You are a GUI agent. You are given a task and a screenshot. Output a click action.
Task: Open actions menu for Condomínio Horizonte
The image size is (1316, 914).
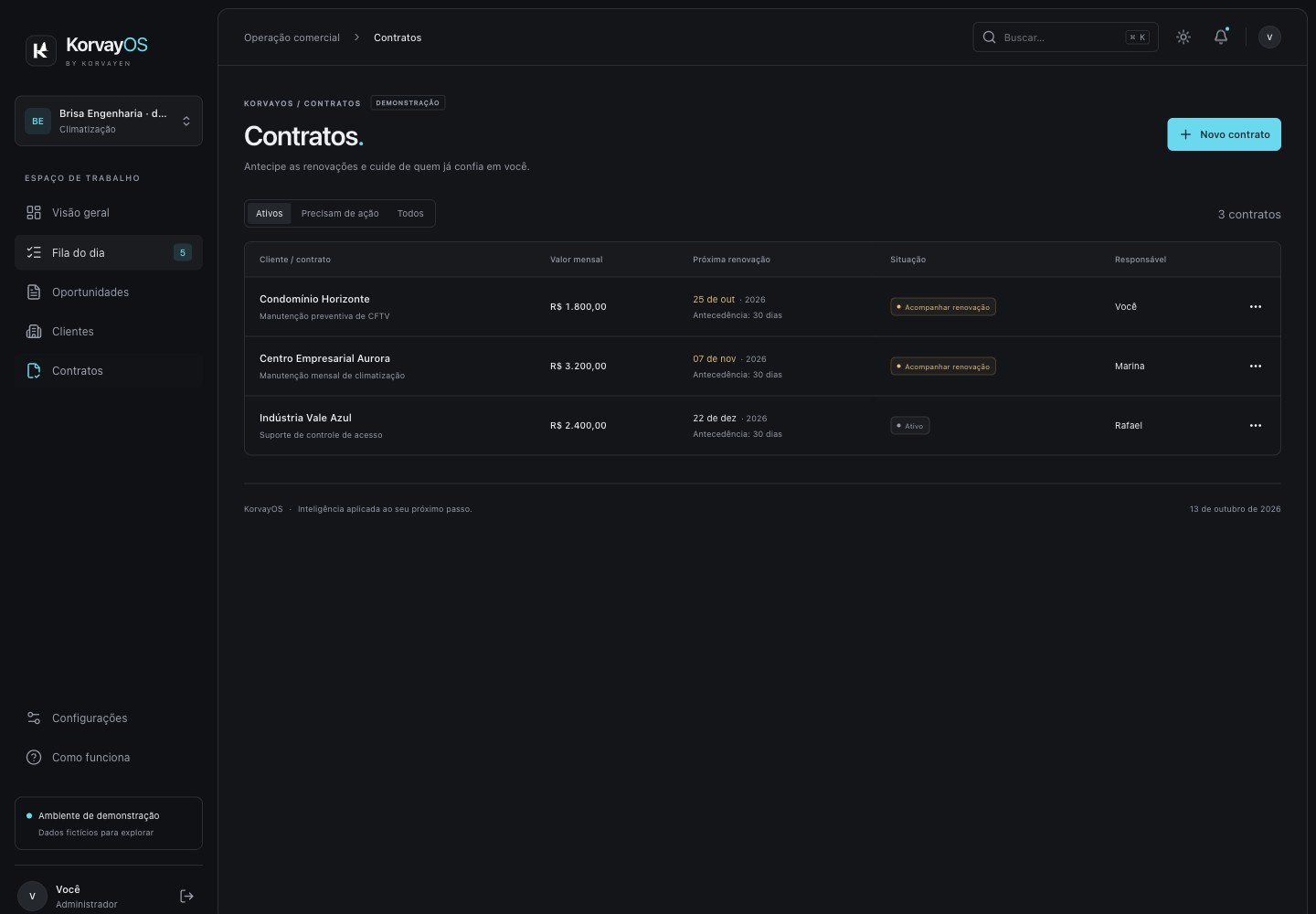(x=1256, y=307)
